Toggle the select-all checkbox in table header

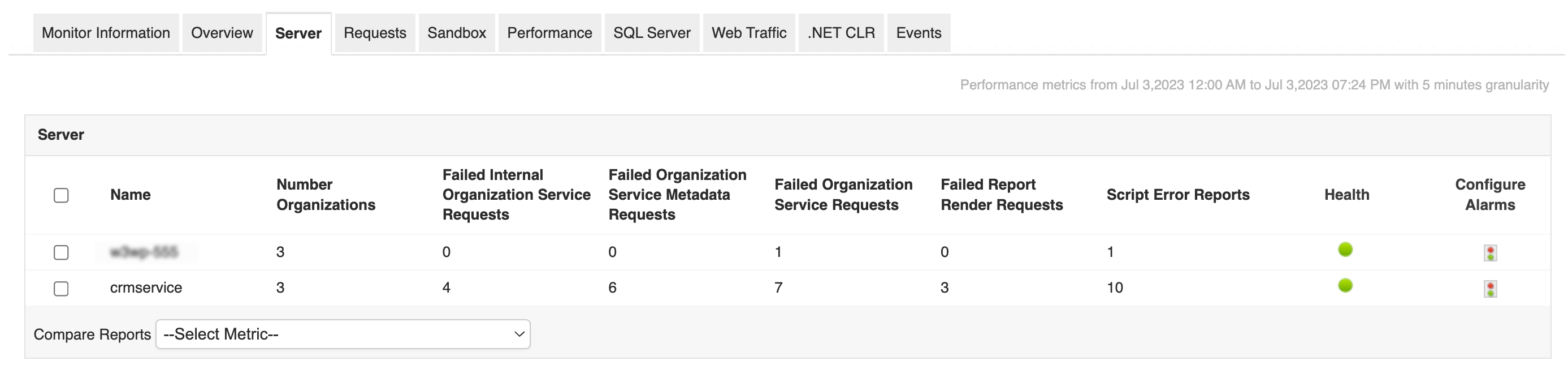click(x=61, y=195)
